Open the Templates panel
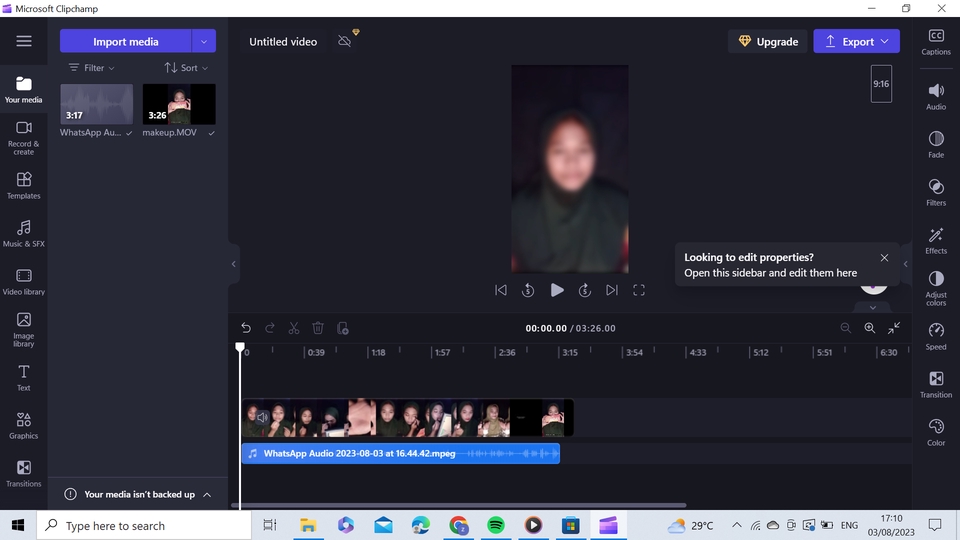960x540 pixels. 24,185
